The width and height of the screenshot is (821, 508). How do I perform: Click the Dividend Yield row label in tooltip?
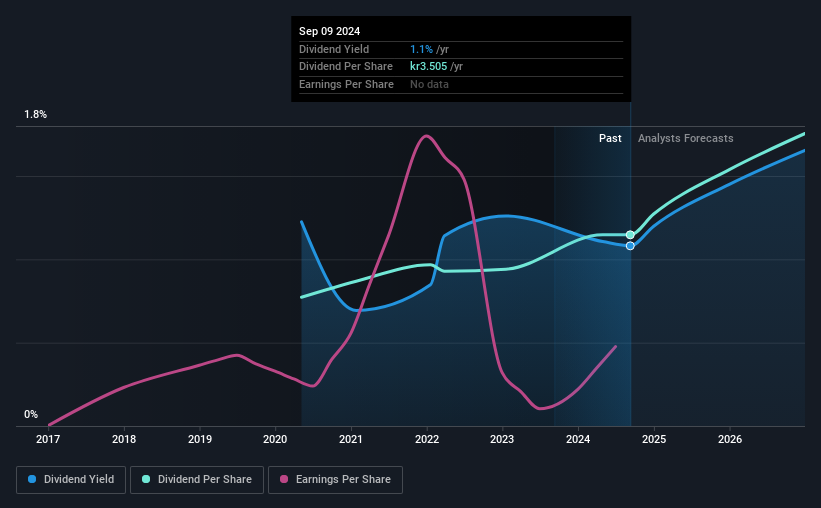click(x=334, y=49)
